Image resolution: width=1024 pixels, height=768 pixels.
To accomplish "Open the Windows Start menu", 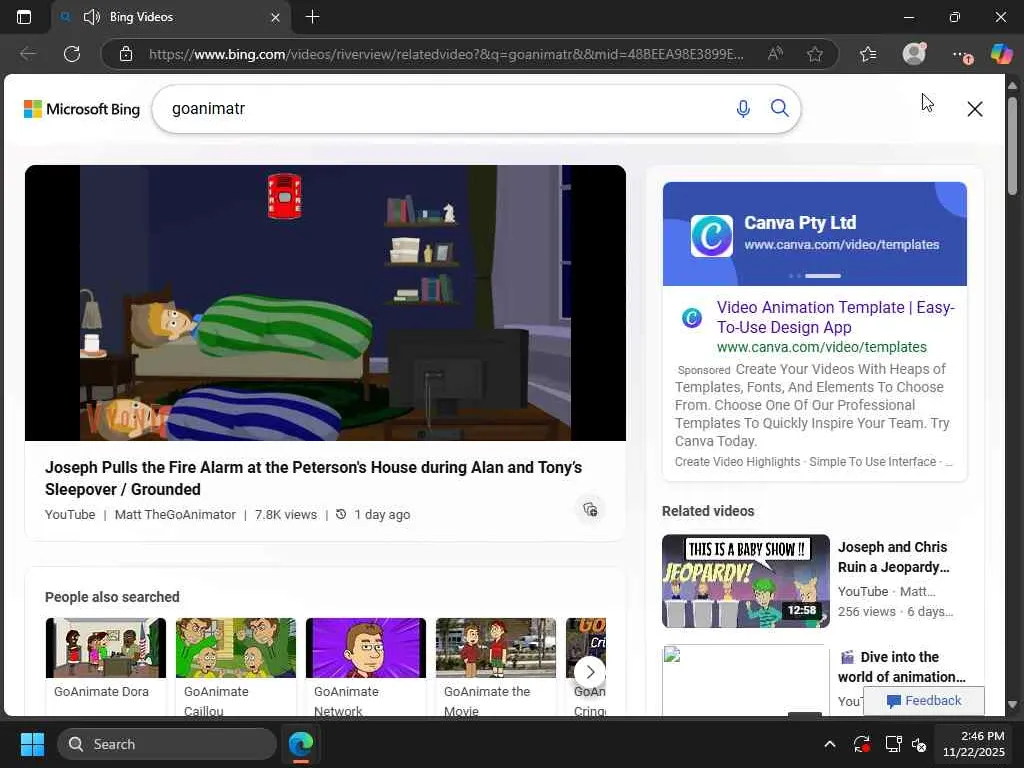I will click(32, 744).
